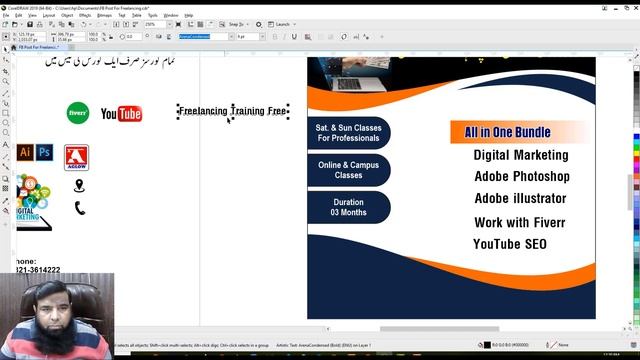Select the Shape tool in the toolbox
640x360 pixels.
(x=5, y=60)
